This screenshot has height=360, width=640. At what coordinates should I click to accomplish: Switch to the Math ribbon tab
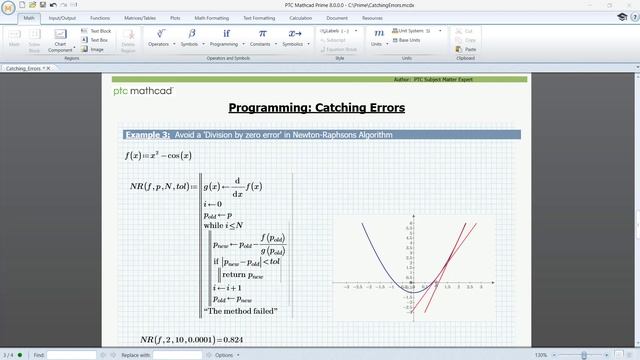(29, 18)
